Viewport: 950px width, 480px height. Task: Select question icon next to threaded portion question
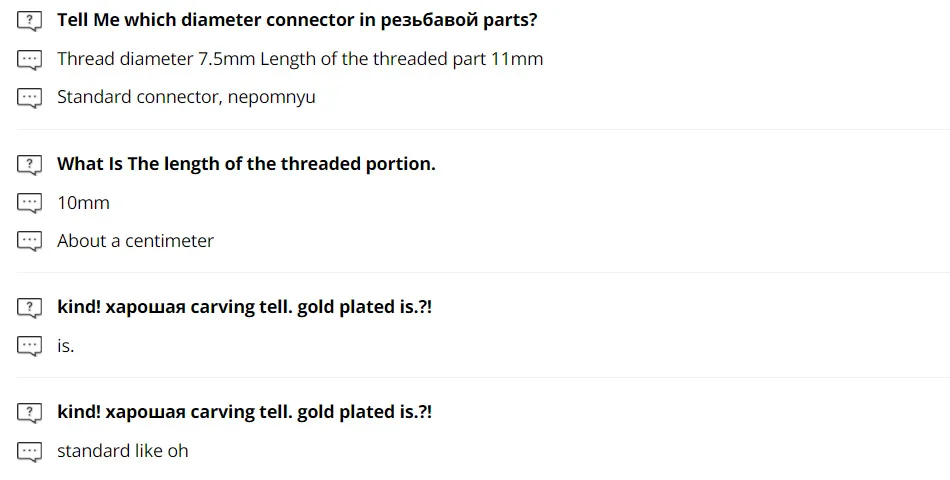(x=30, y=164)
